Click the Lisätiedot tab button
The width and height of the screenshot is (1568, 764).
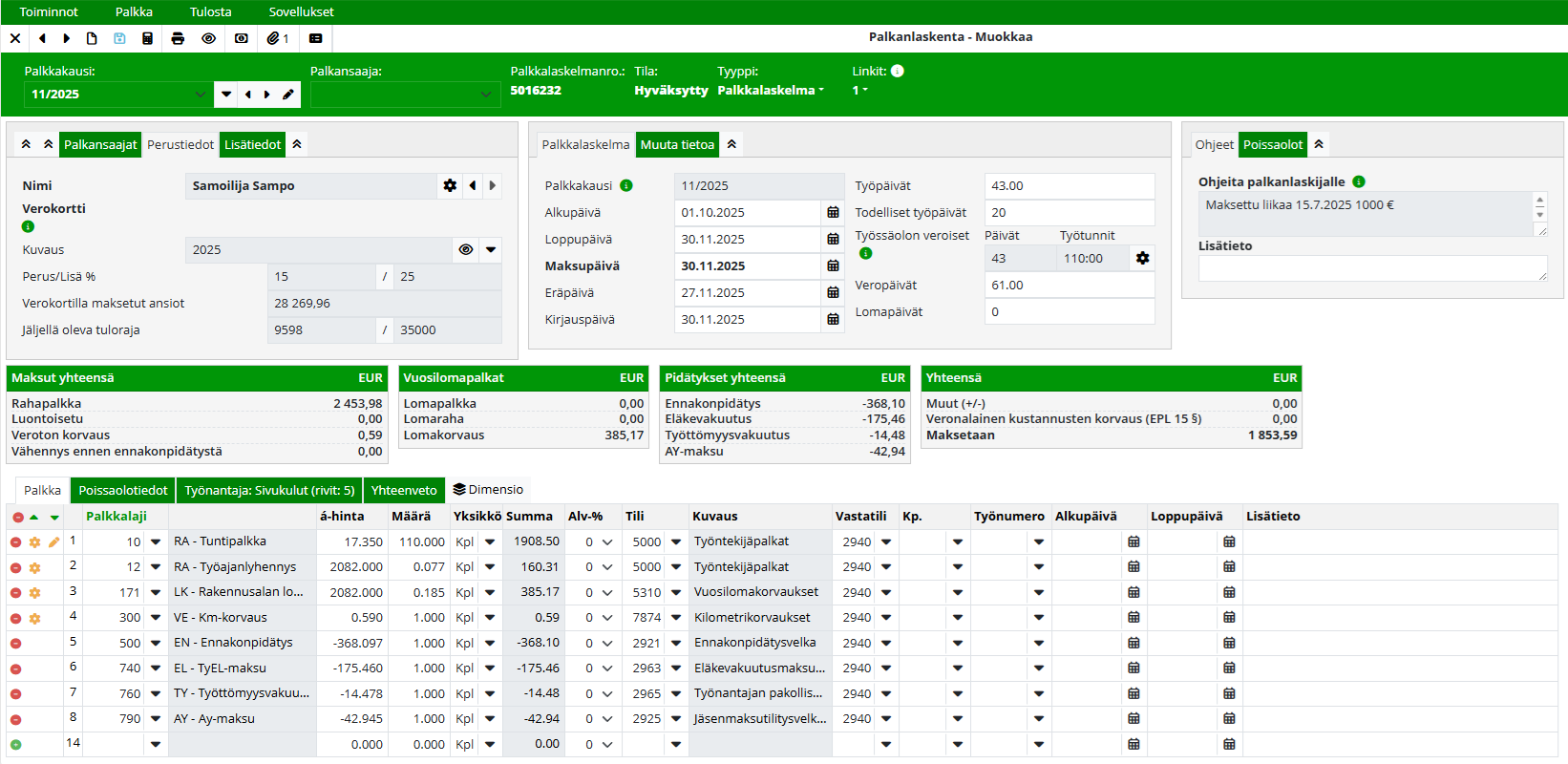[252, 145]
